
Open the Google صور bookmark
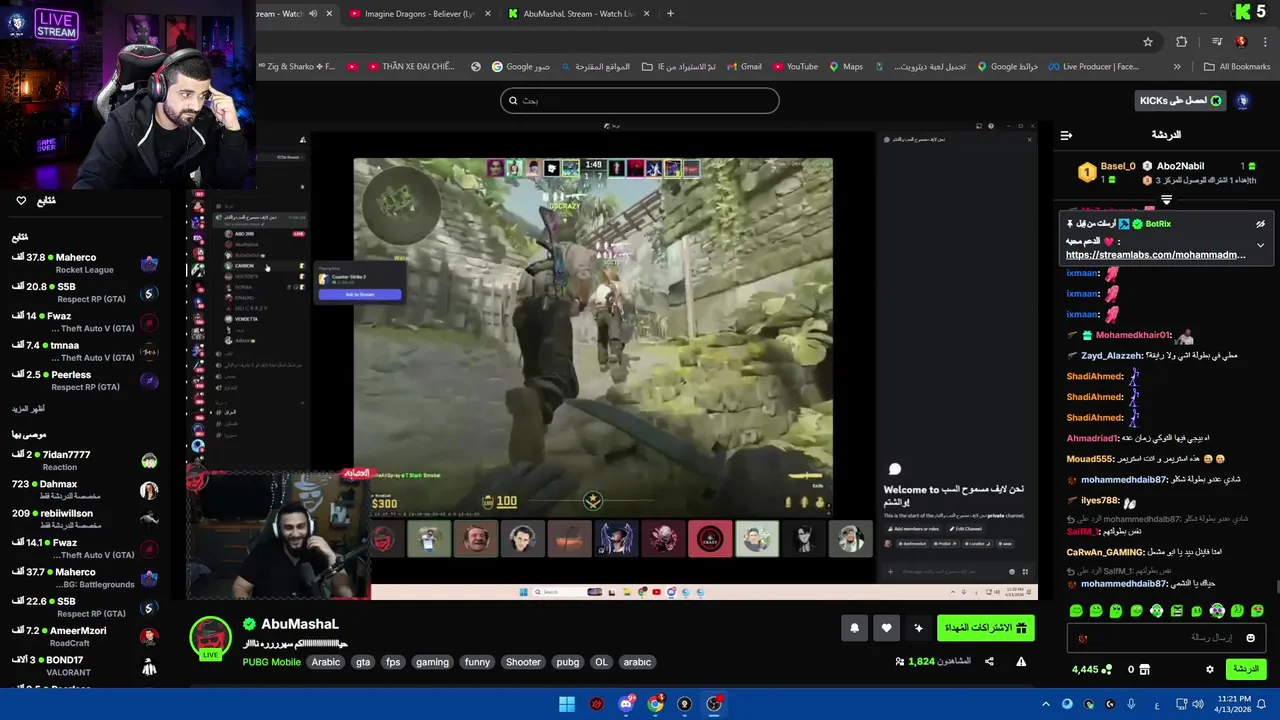click(521, 67)
